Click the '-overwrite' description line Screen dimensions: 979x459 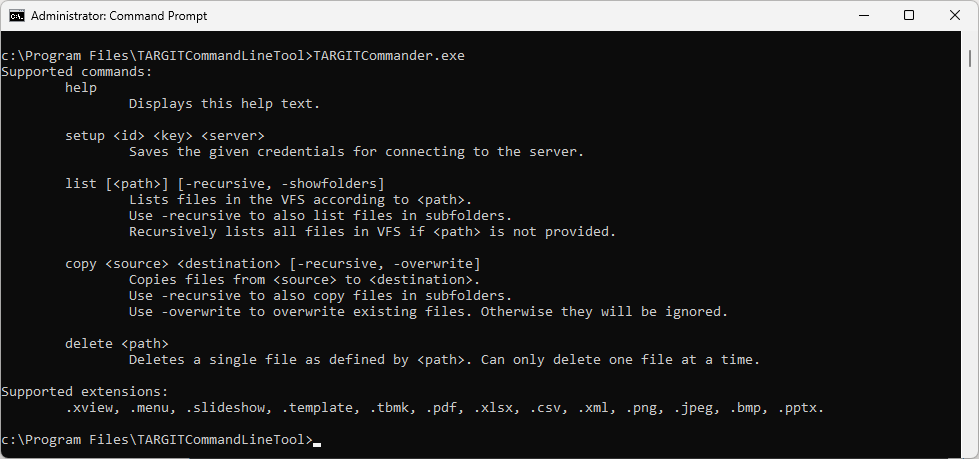click(x=428, y=311)
